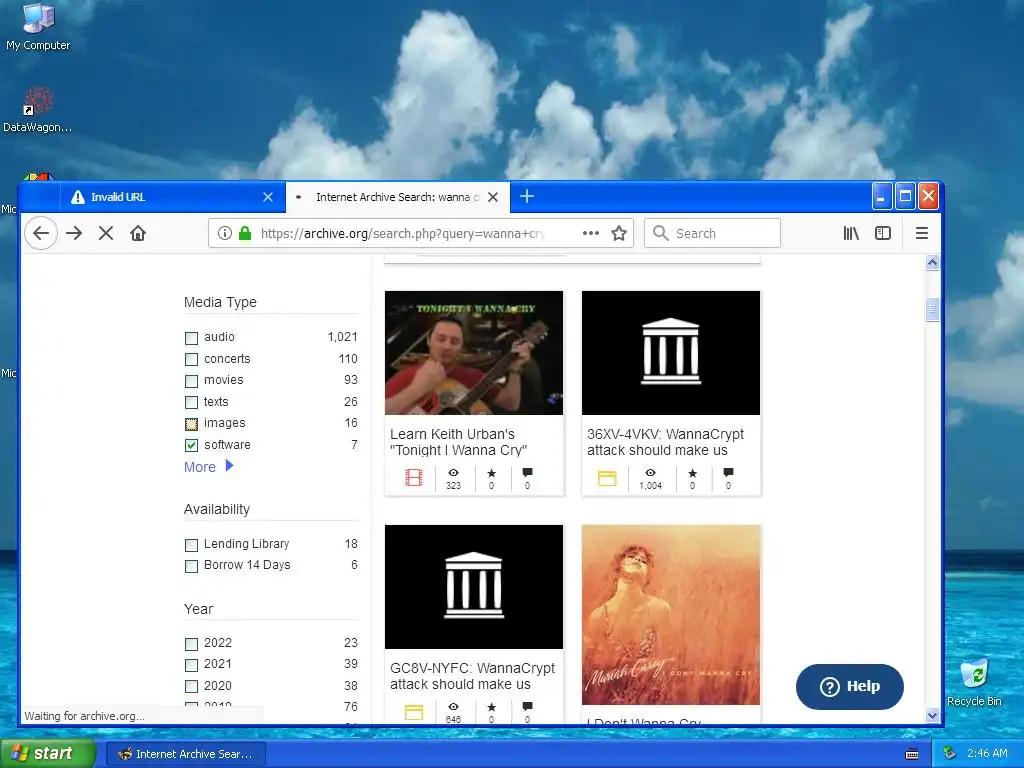Click the vertical scrollbar thumb
Viewport: 1024px width, 768px height.
pos(933,310)
